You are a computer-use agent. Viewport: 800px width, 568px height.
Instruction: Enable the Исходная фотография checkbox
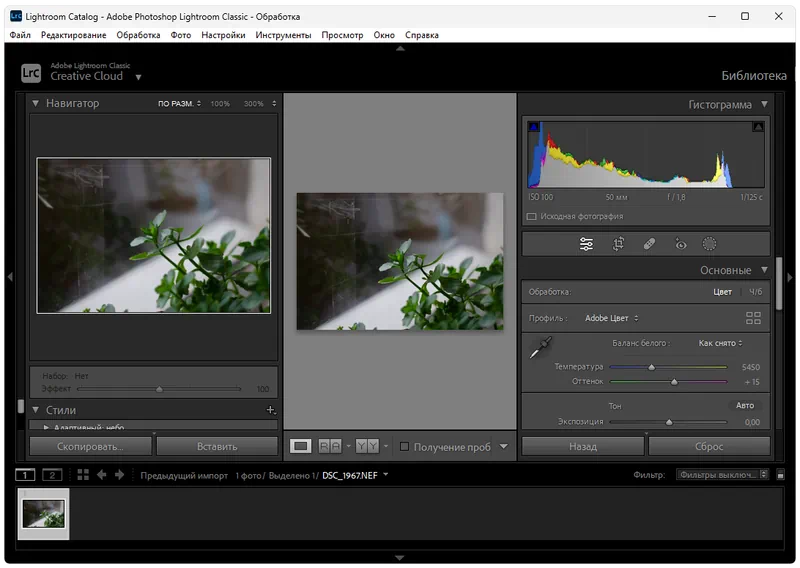(532, 216)
